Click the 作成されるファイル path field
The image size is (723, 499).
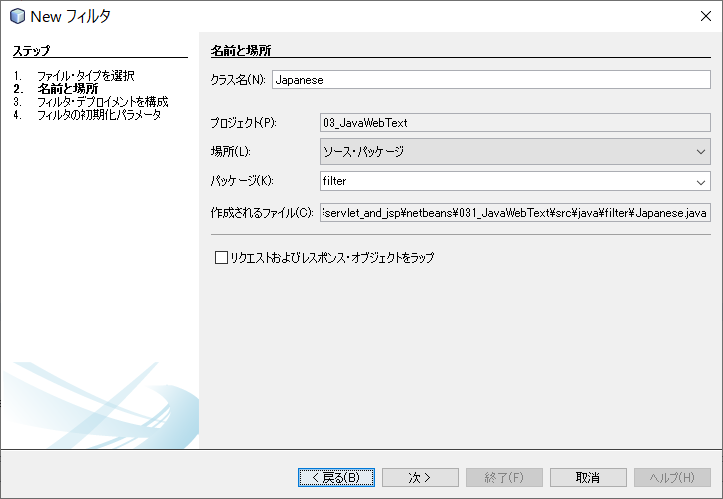pyautogui.click(x=515, y=213)
